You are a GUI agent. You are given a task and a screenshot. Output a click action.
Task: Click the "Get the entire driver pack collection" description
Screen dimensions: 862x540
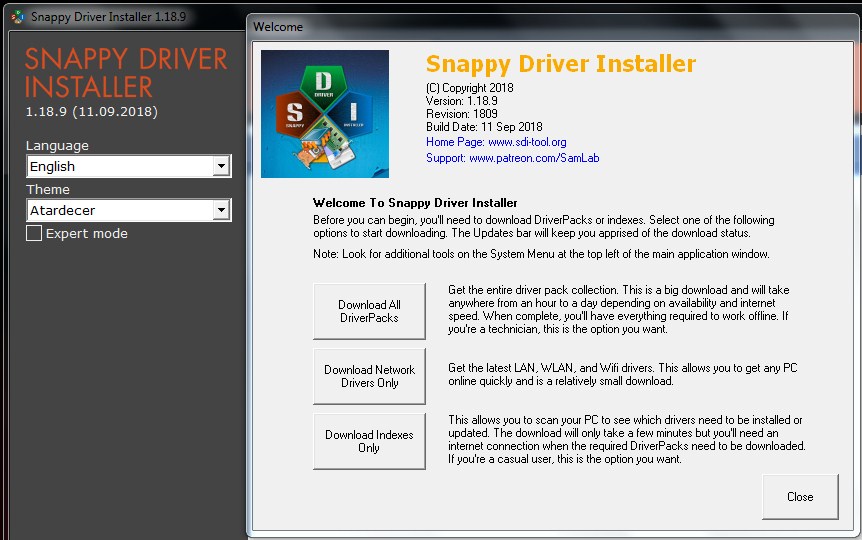click(618, 310)
